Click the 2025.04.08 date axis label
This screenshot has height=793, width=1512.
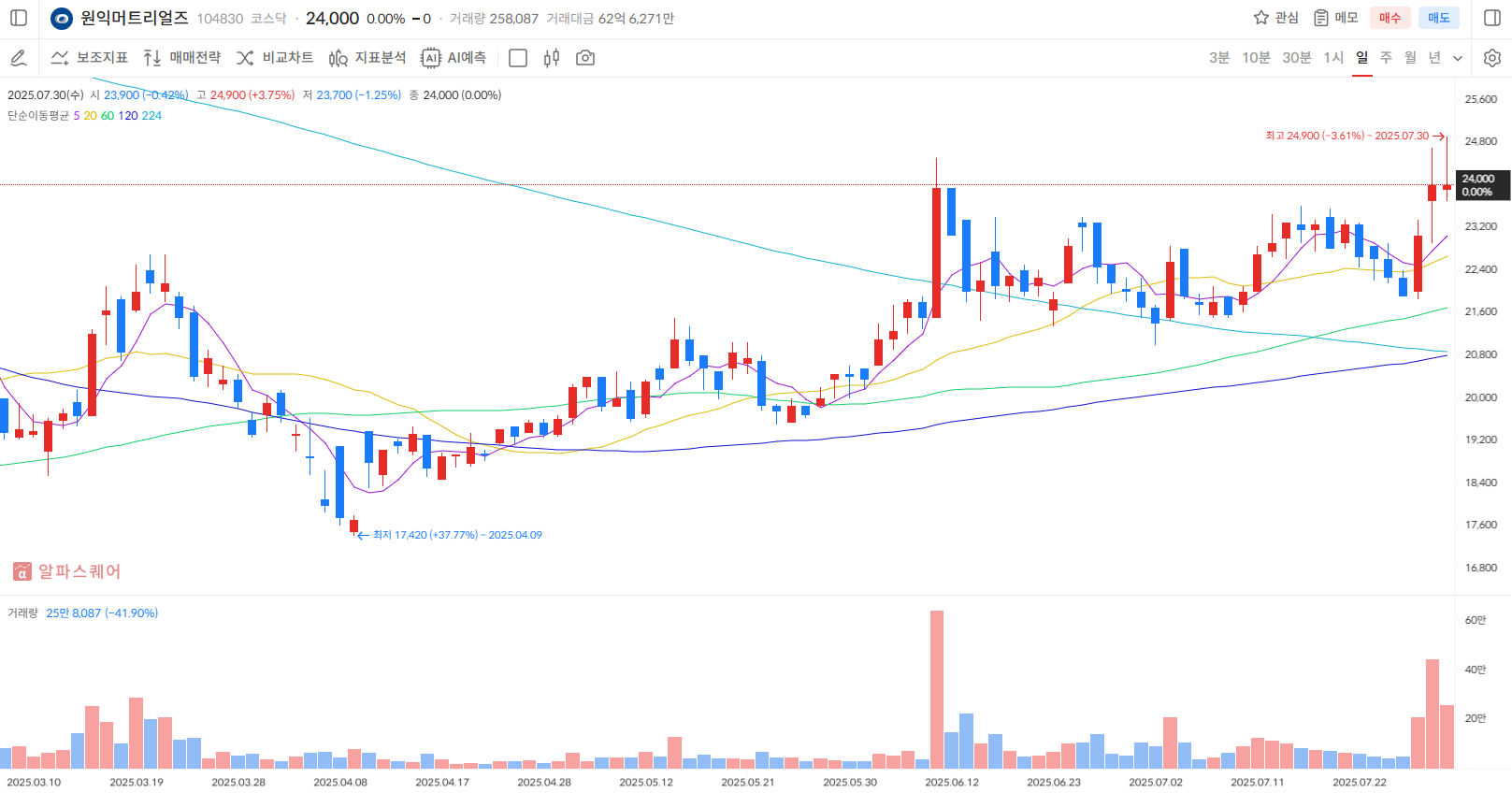[340, 782]
